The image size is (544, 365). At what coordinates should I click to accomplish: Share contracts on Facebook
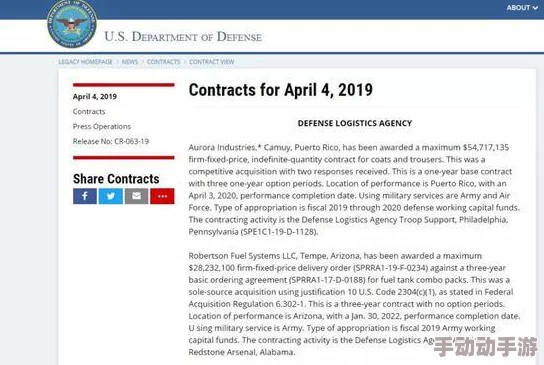tap(85, 196)
